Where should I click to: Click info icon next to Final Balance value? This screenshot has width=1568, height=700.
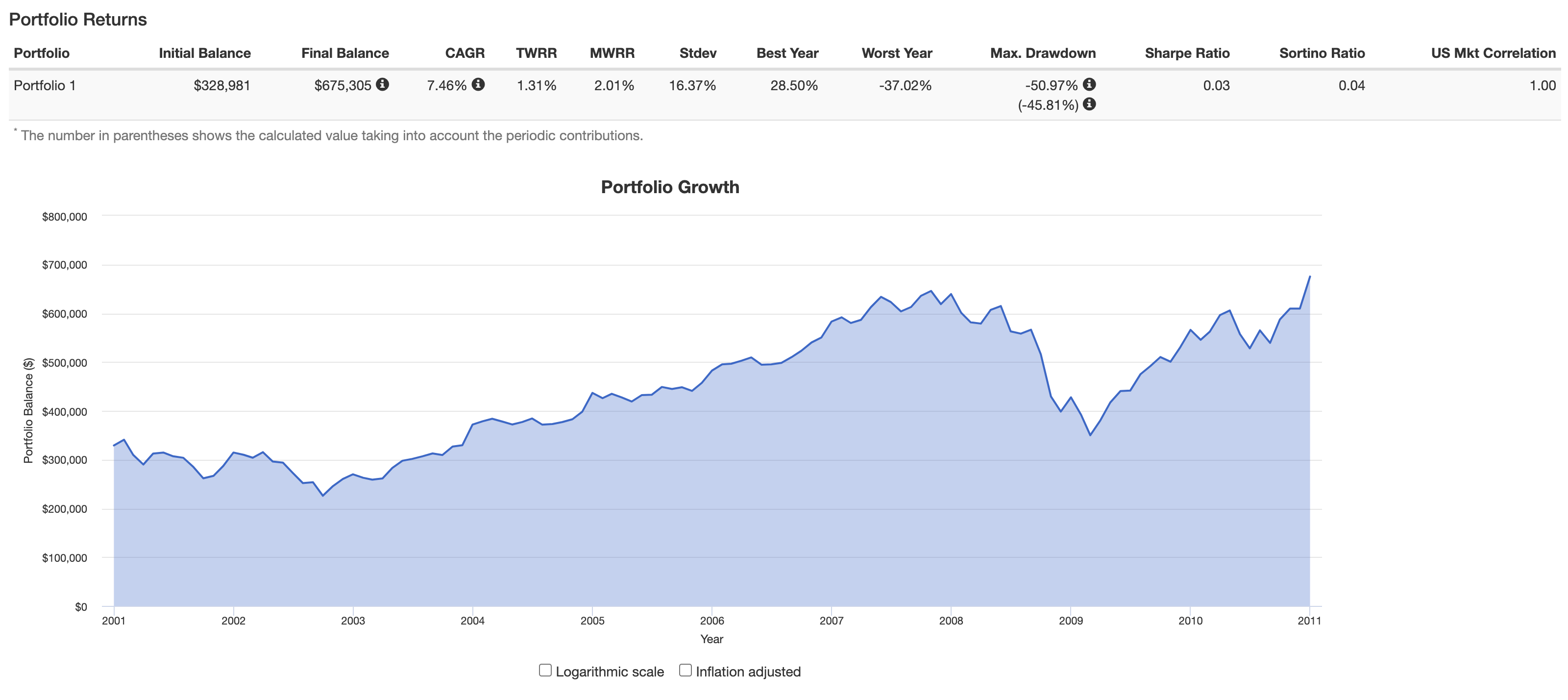click(382, 85)
